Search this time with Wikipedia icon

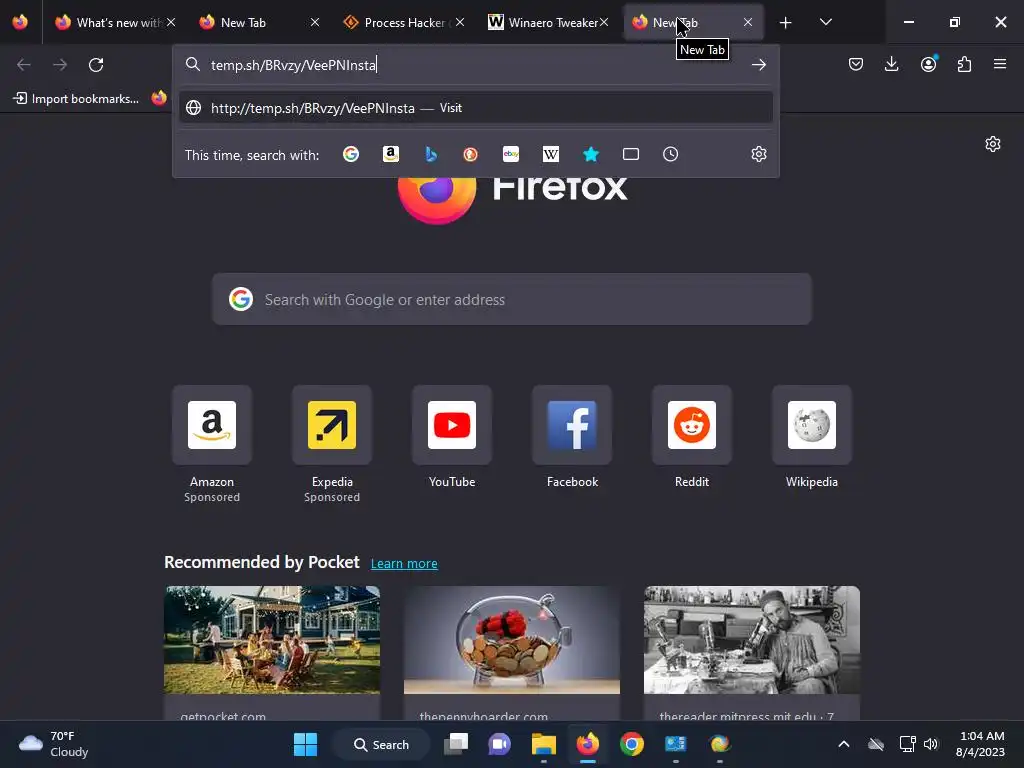[551, 154]
